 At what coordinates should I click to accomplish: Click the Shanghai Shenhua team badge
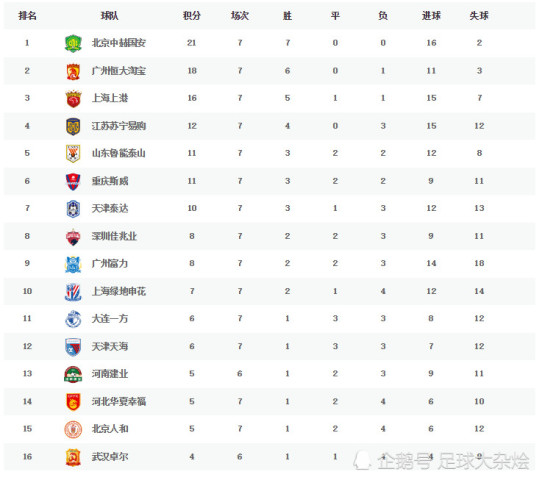(73, 292)
